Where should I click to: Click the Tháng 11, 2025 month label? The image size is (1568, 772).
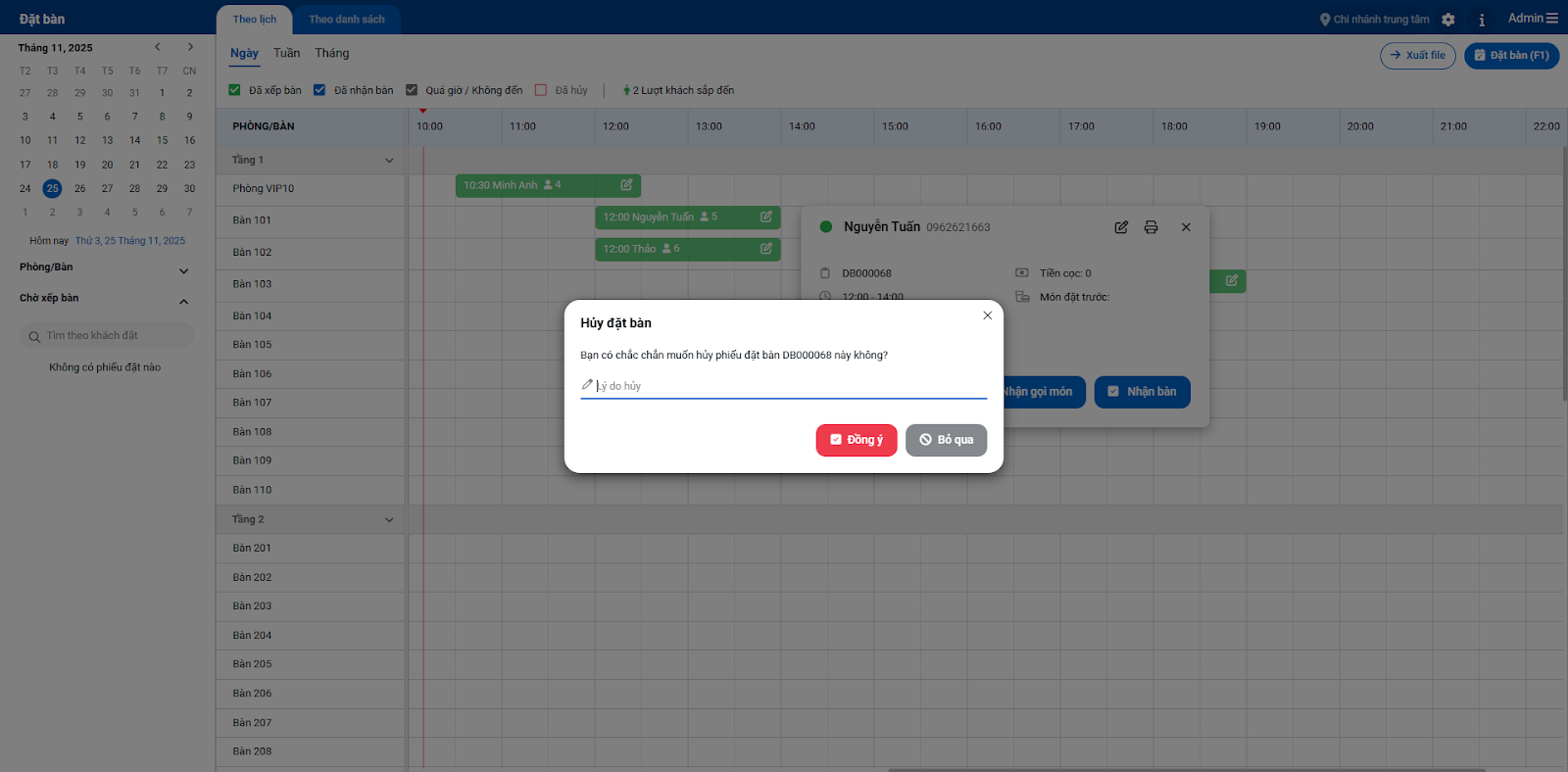(x=55, y=48)
